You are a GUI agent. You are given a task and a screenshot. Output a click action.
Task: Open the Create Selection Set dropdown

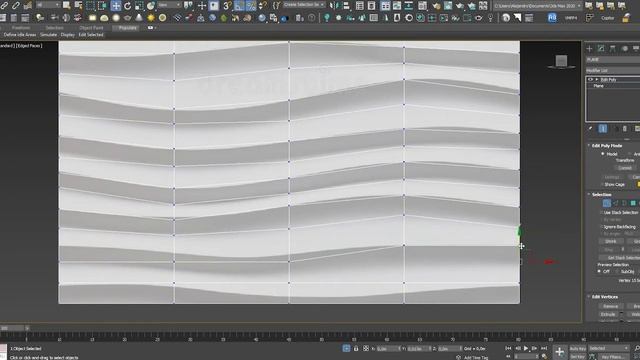point(304,5)
